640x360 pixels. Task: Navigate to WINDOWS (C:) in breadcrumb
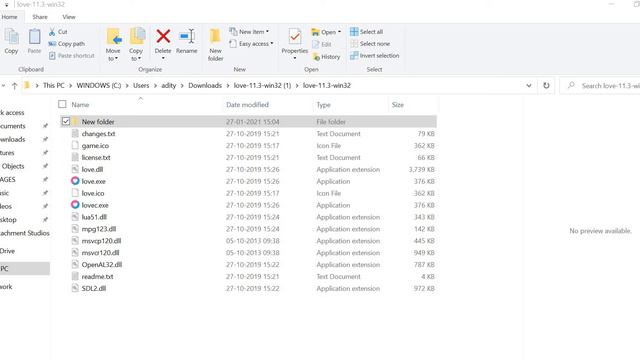(x=99, y=86)
